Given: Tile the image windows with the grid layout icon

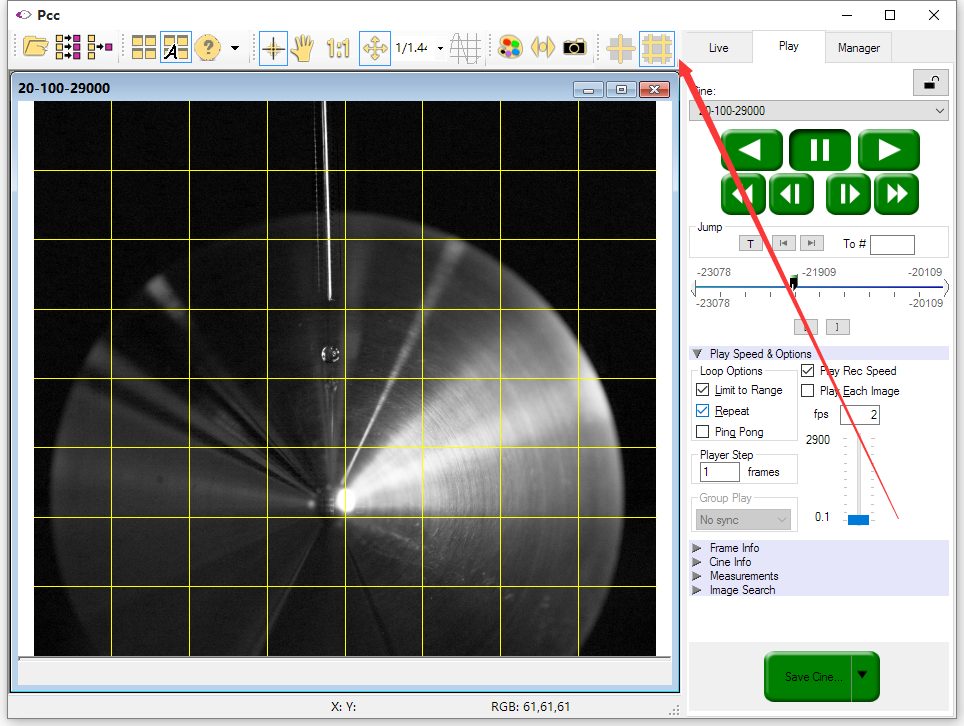Looking at the screenshot, I should coord(144,47).
